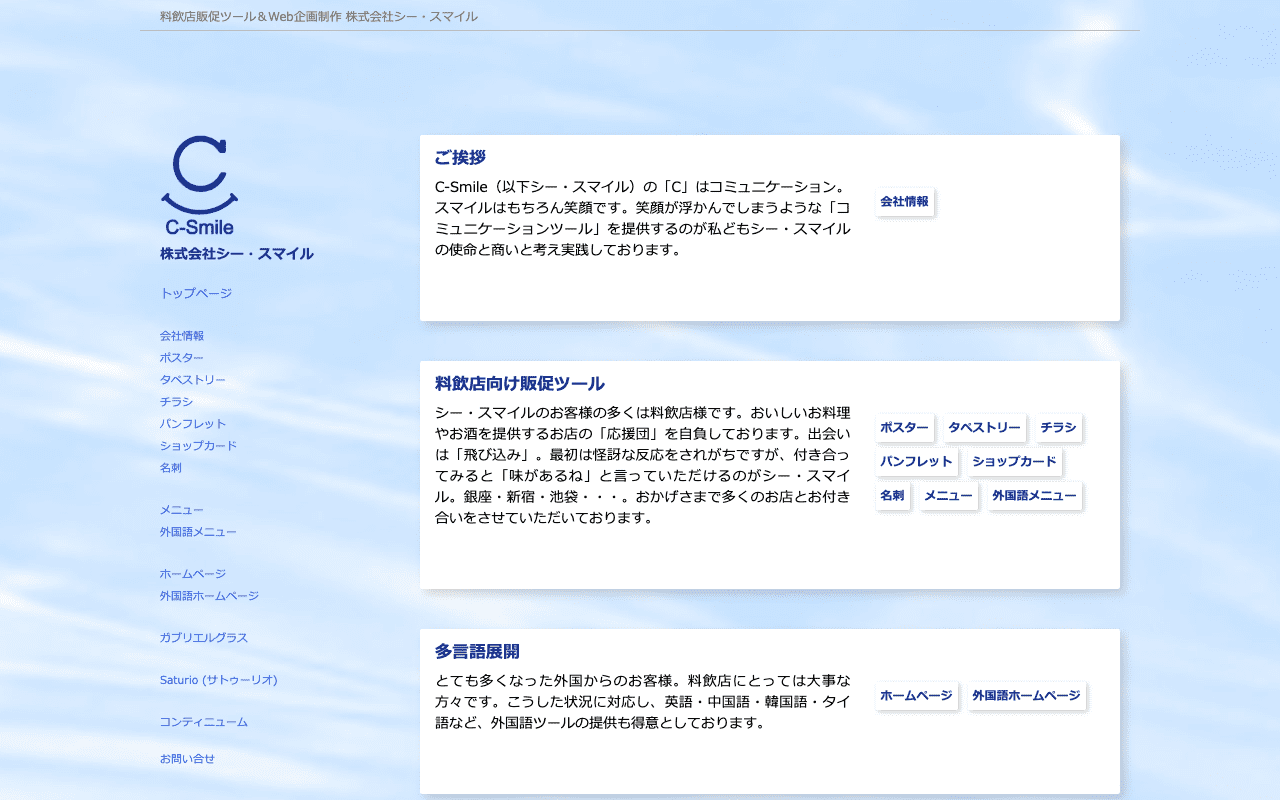Go to お問い合せ contact link in the sidebar
This screenshot has height=800, width=1280.
(x=188, y=759)
